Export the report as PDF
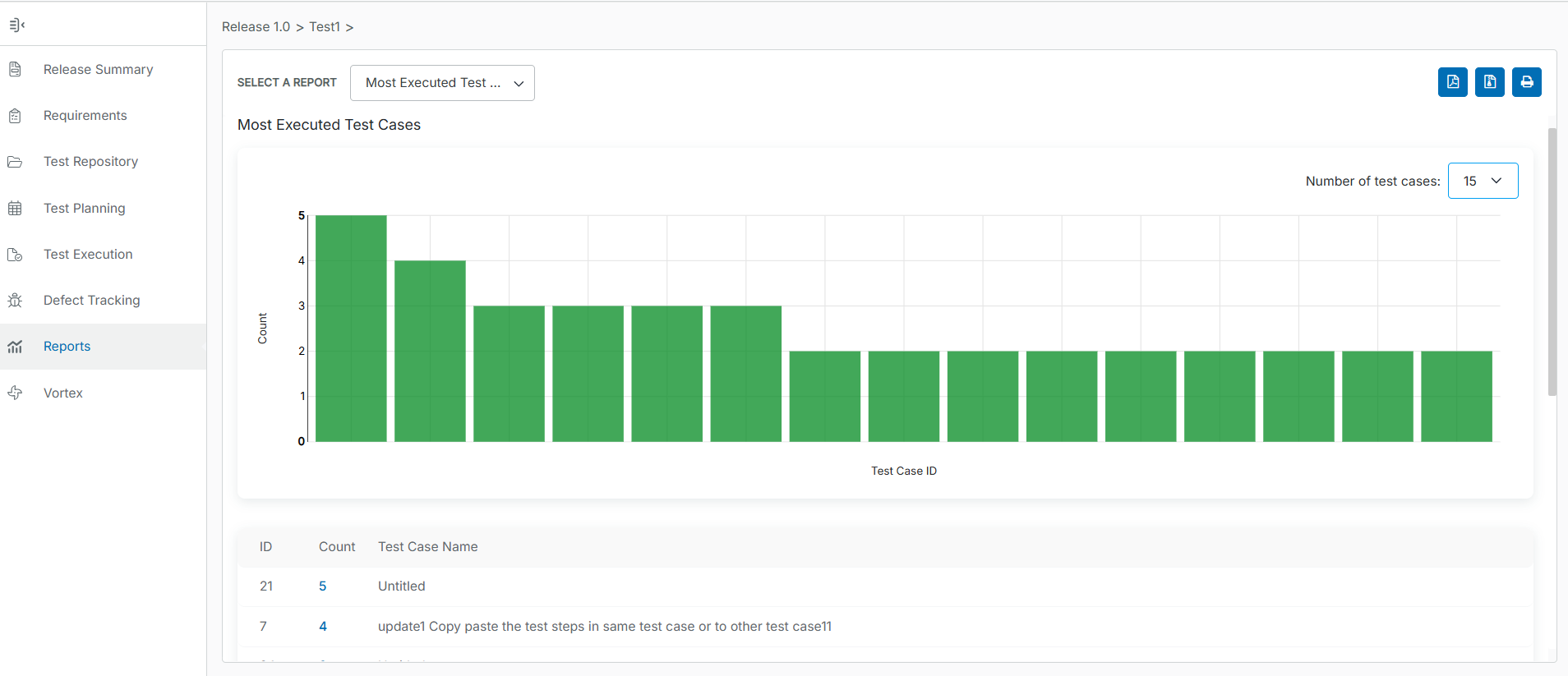Image resolution: width=1568 pixels, height=676 pixels. pyautogui.click(x=1452, y=82)
